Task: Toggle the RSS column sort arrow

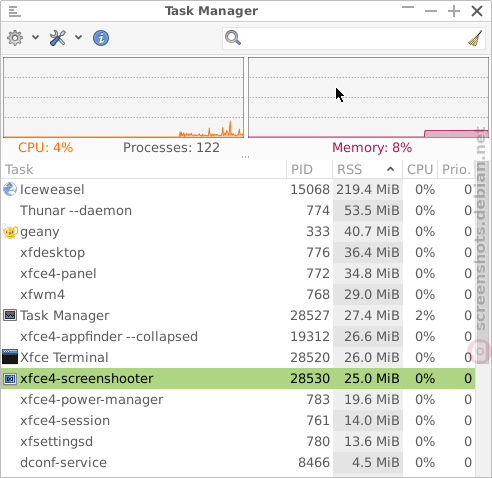Action: 390,169
